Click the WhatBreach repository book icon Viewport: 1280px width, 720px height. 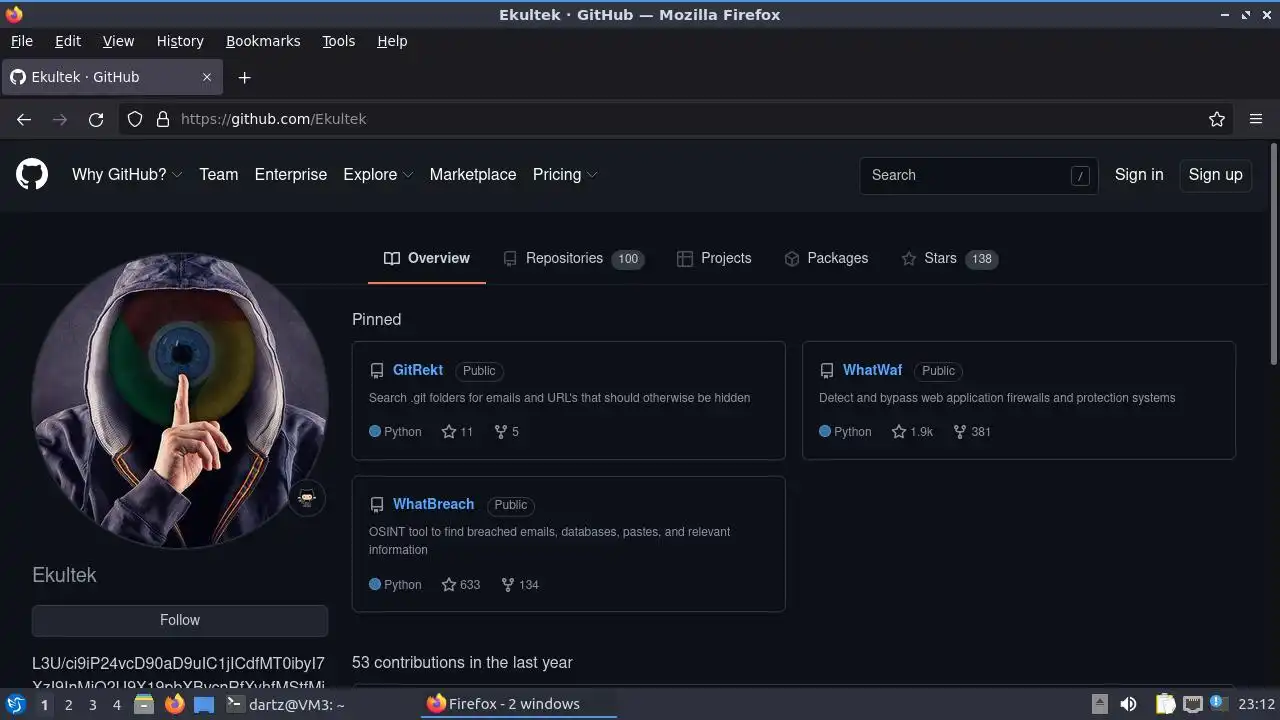(x=377, y=505)
